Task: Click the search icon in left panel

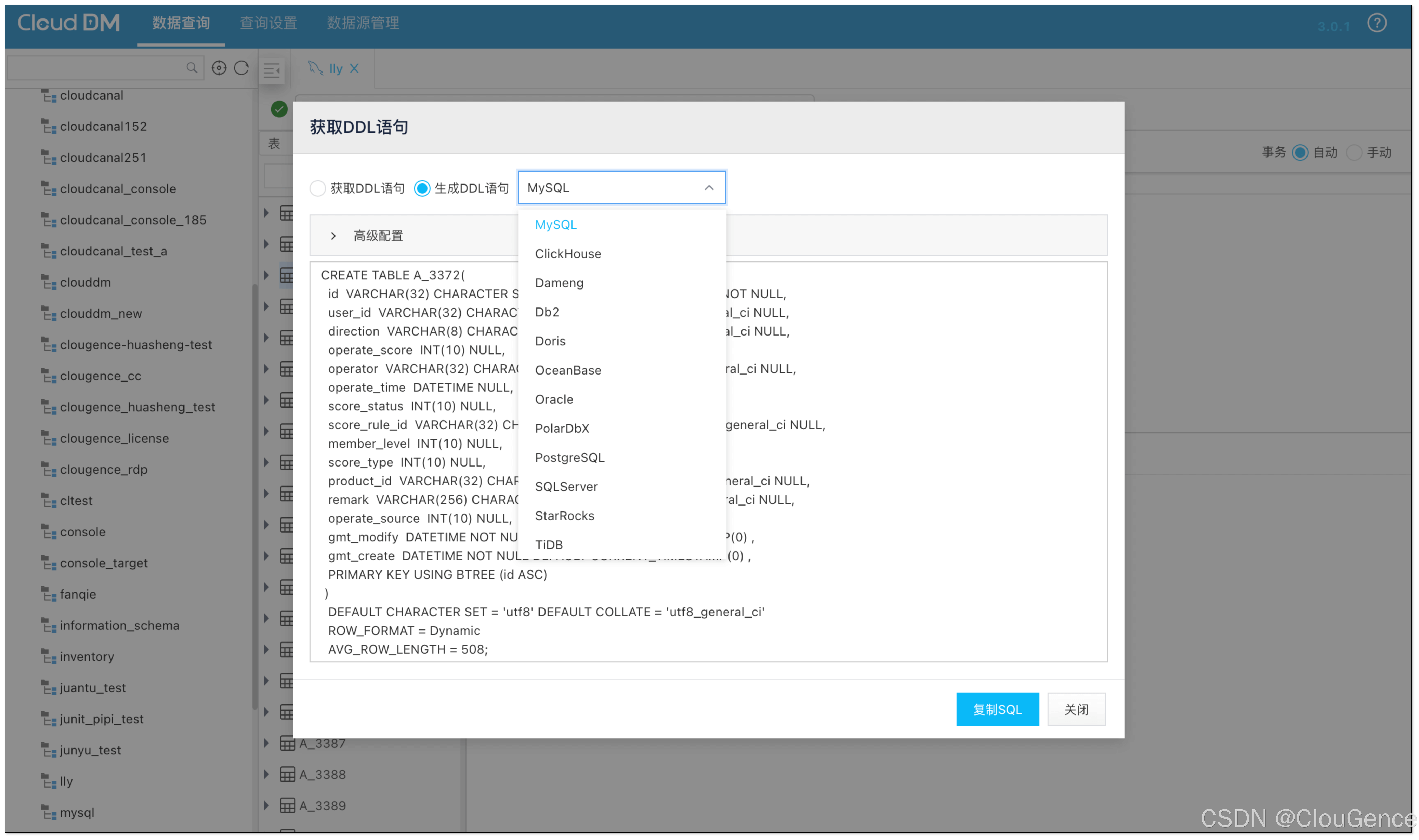Action: click(192, 67)
